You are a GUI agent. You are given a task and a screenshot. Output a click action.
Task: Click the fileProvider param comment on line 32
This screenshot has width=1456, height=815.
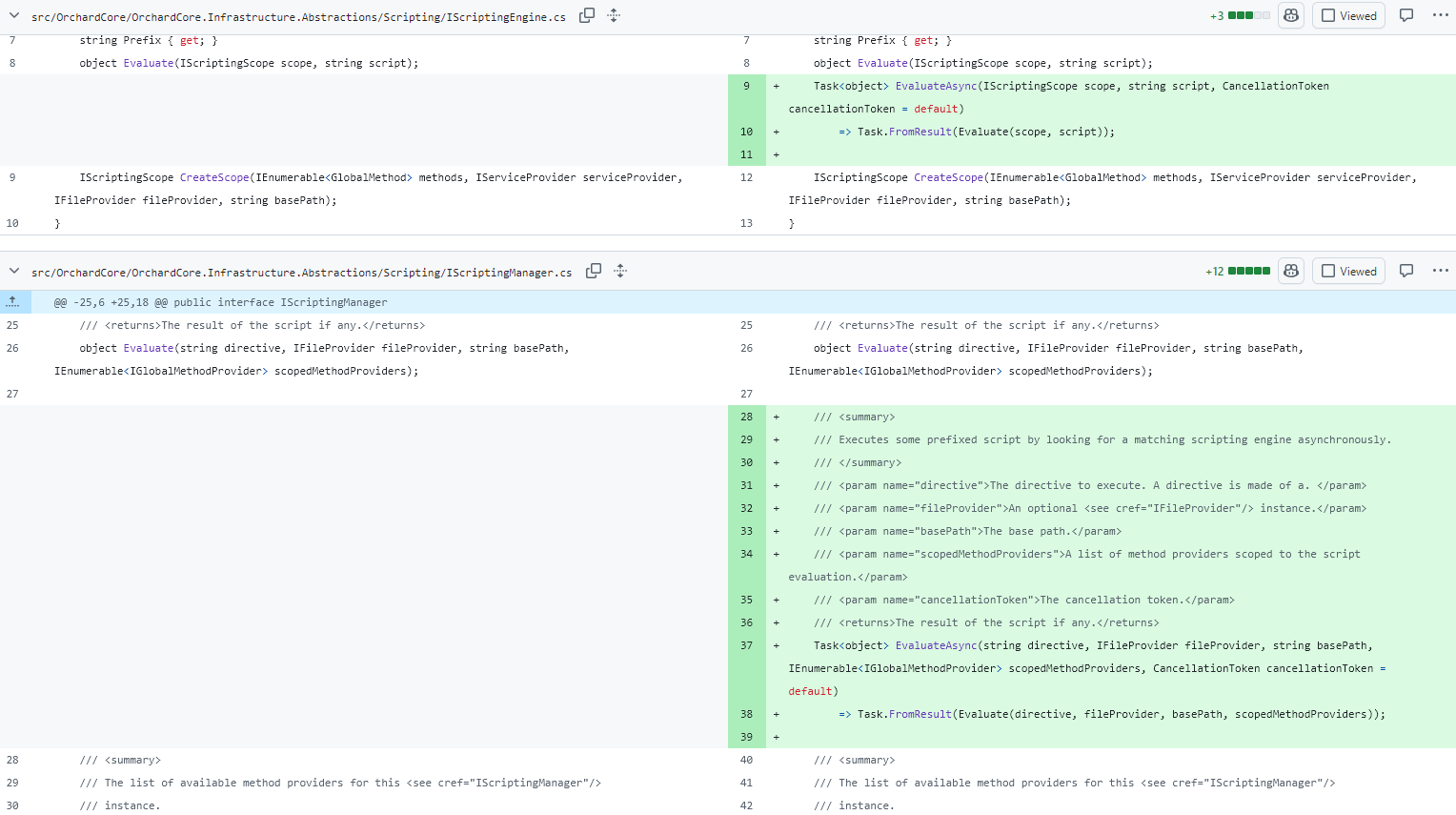point(1090,508)
